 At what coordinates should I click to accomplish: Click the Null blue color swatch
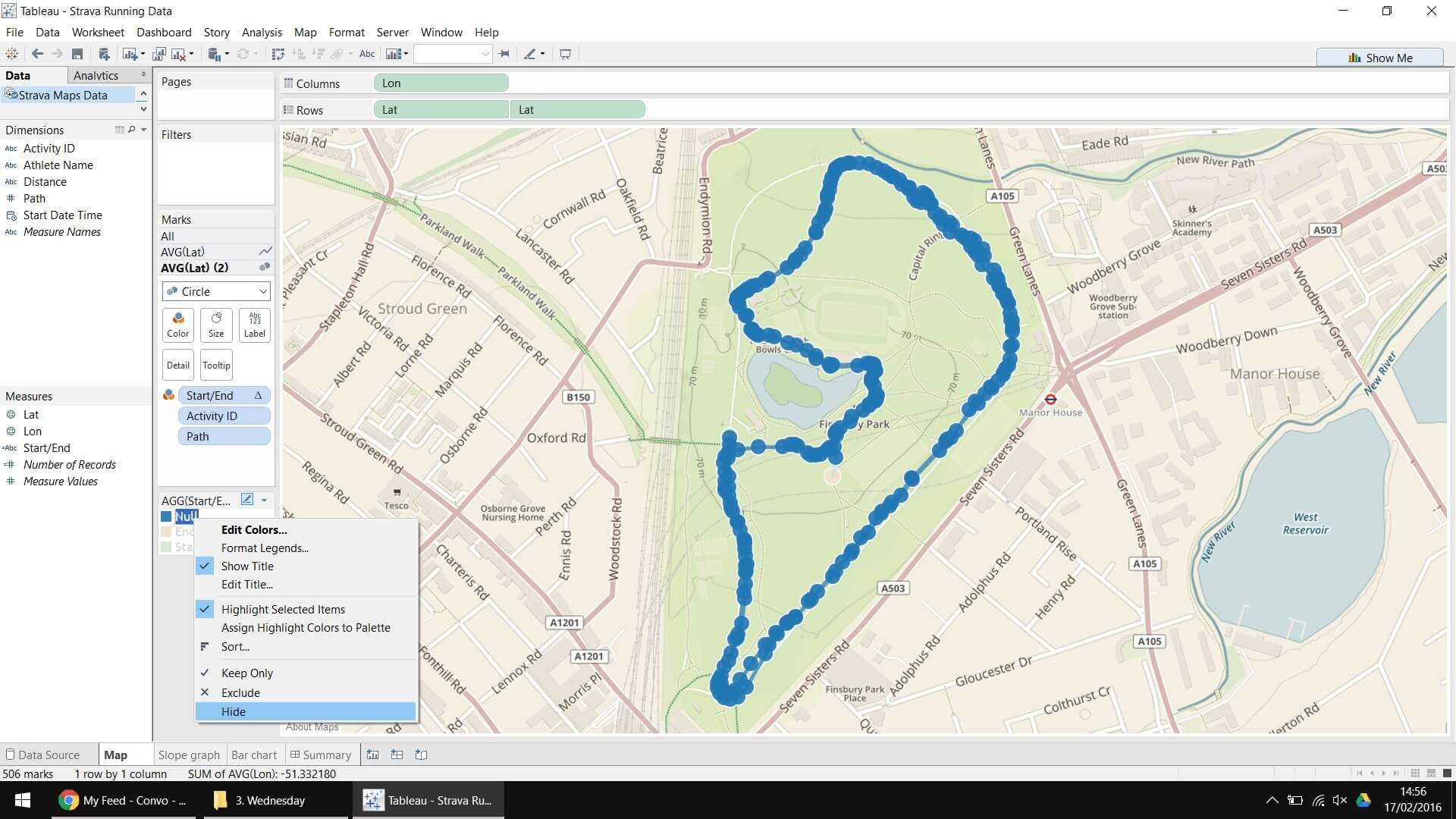point(166,516)
